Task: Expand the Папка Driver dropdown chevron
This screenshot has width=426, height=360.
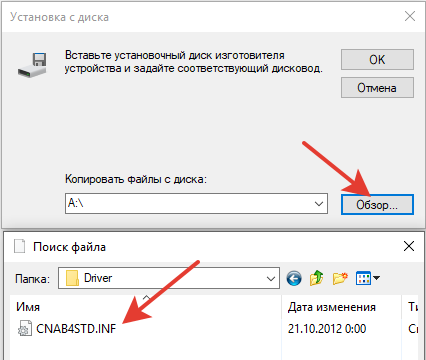Action: (x=271, y=278)
